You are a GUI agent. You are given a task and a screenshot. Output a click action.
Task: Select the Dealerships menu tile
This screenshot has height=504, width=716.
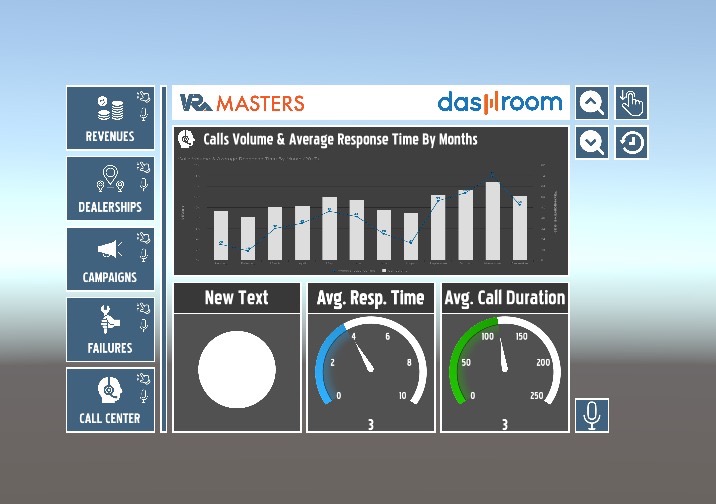109,189
